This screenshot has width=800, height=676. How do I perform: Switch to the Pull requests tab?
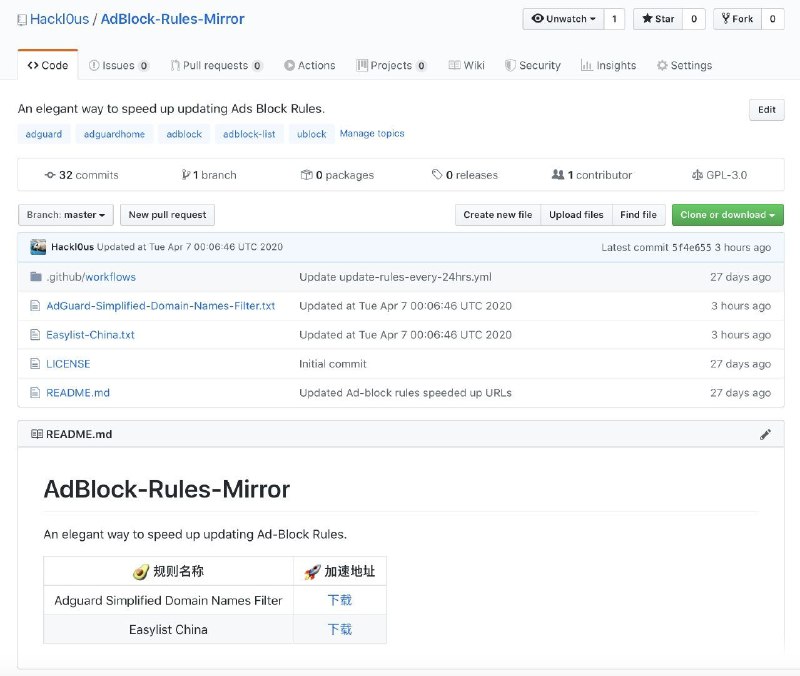pyautogui.click(x=216, y=65)
